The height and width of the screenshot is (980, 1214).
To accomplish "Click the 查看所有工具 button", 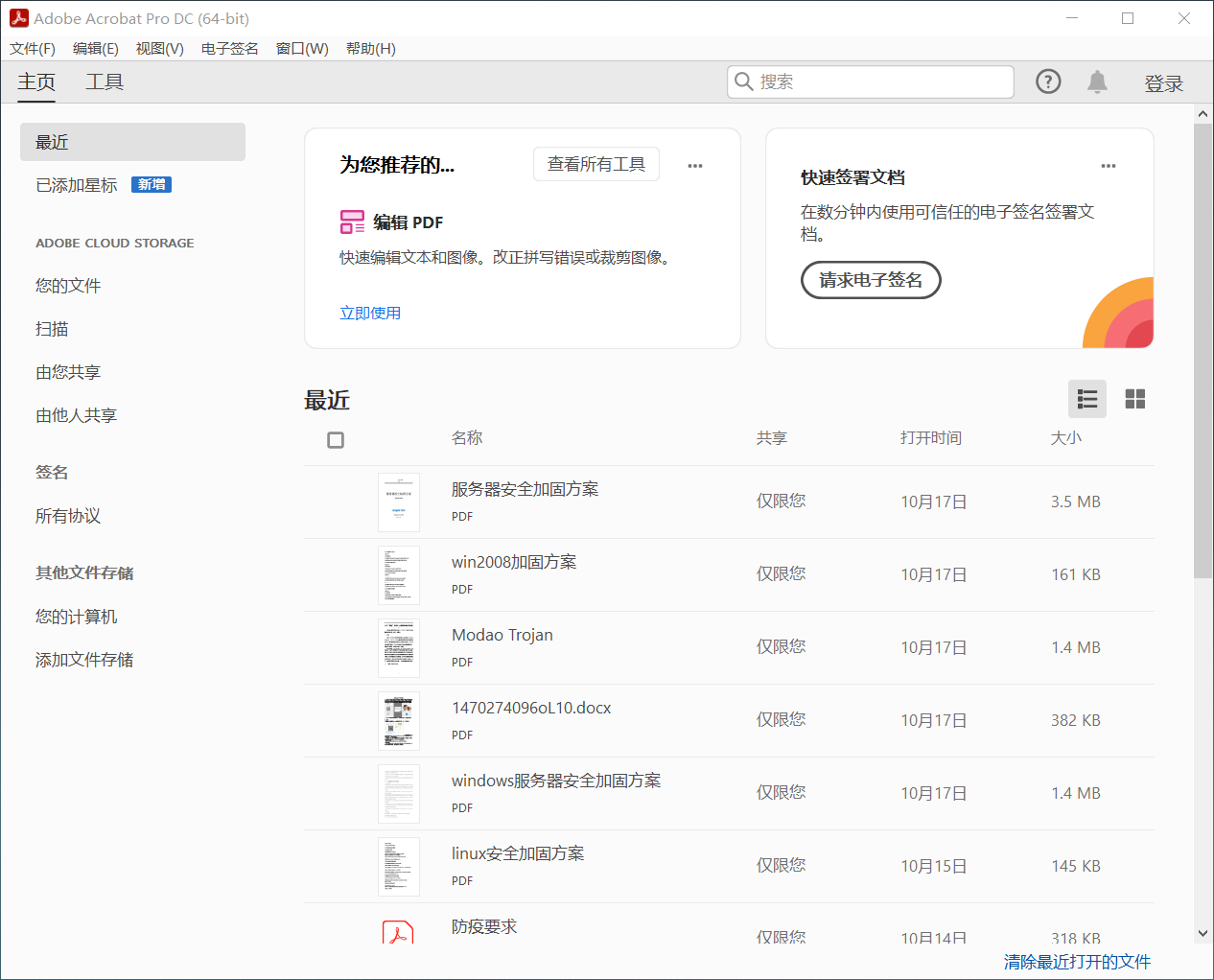I will click(x=595, y=165).
